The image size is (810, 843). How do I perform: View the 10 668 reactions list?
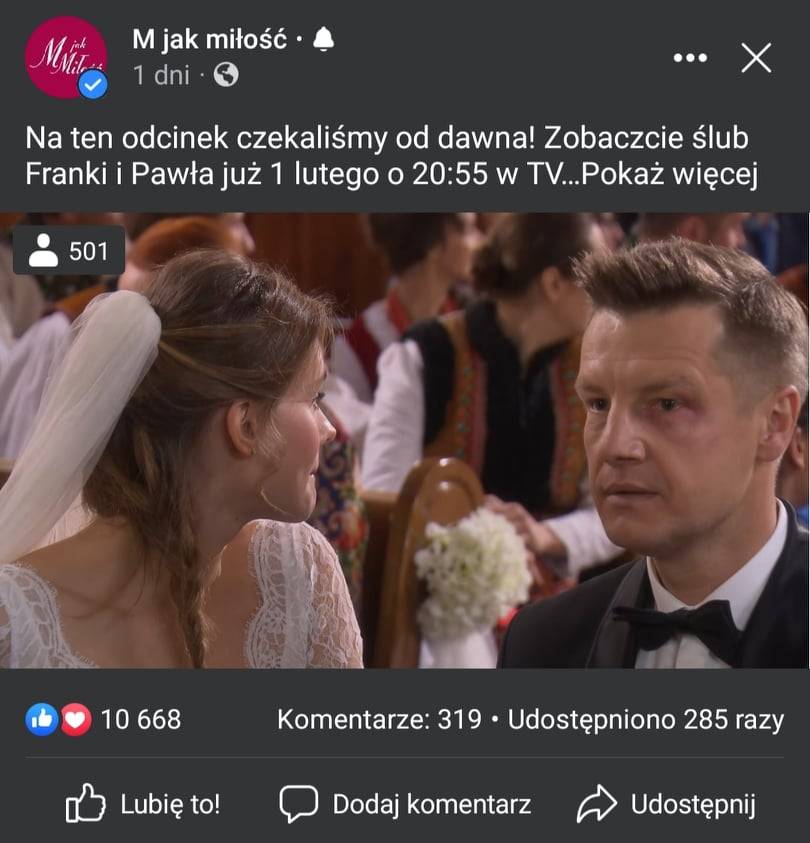pyautogui.click(x=141, y=719)
